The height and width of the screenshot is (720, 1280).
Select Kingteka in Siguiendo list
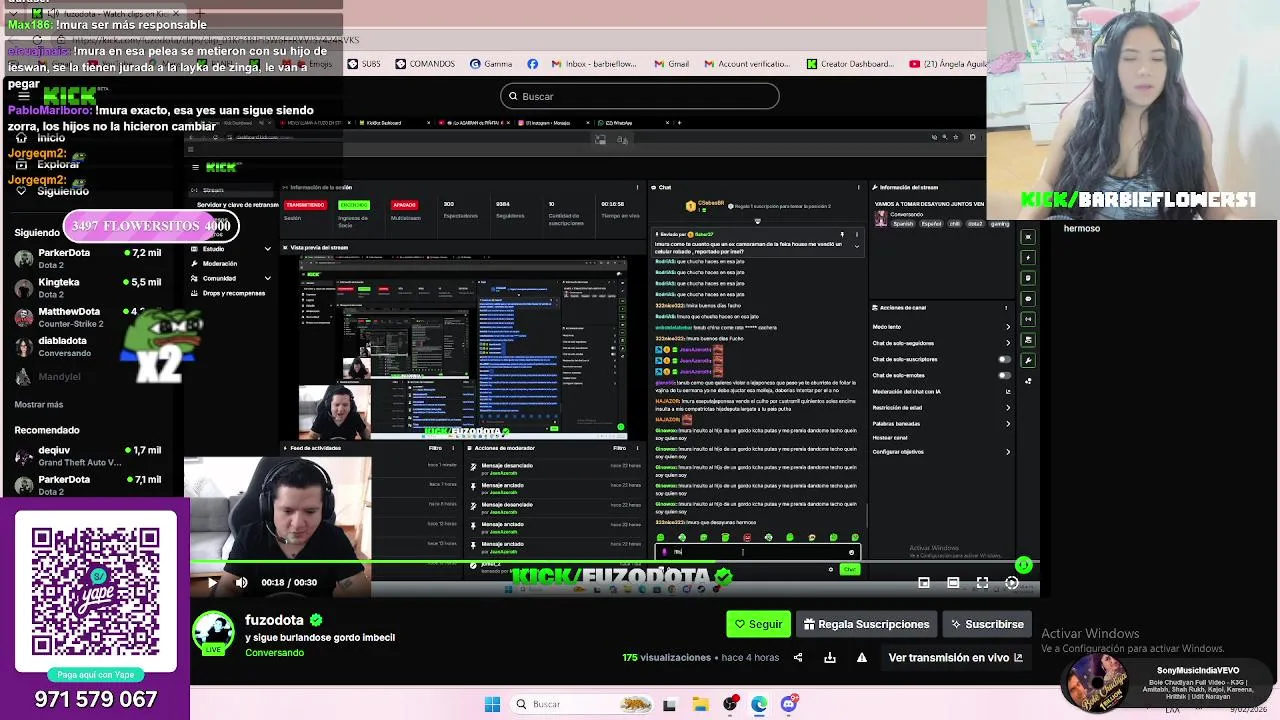point(88,287)
